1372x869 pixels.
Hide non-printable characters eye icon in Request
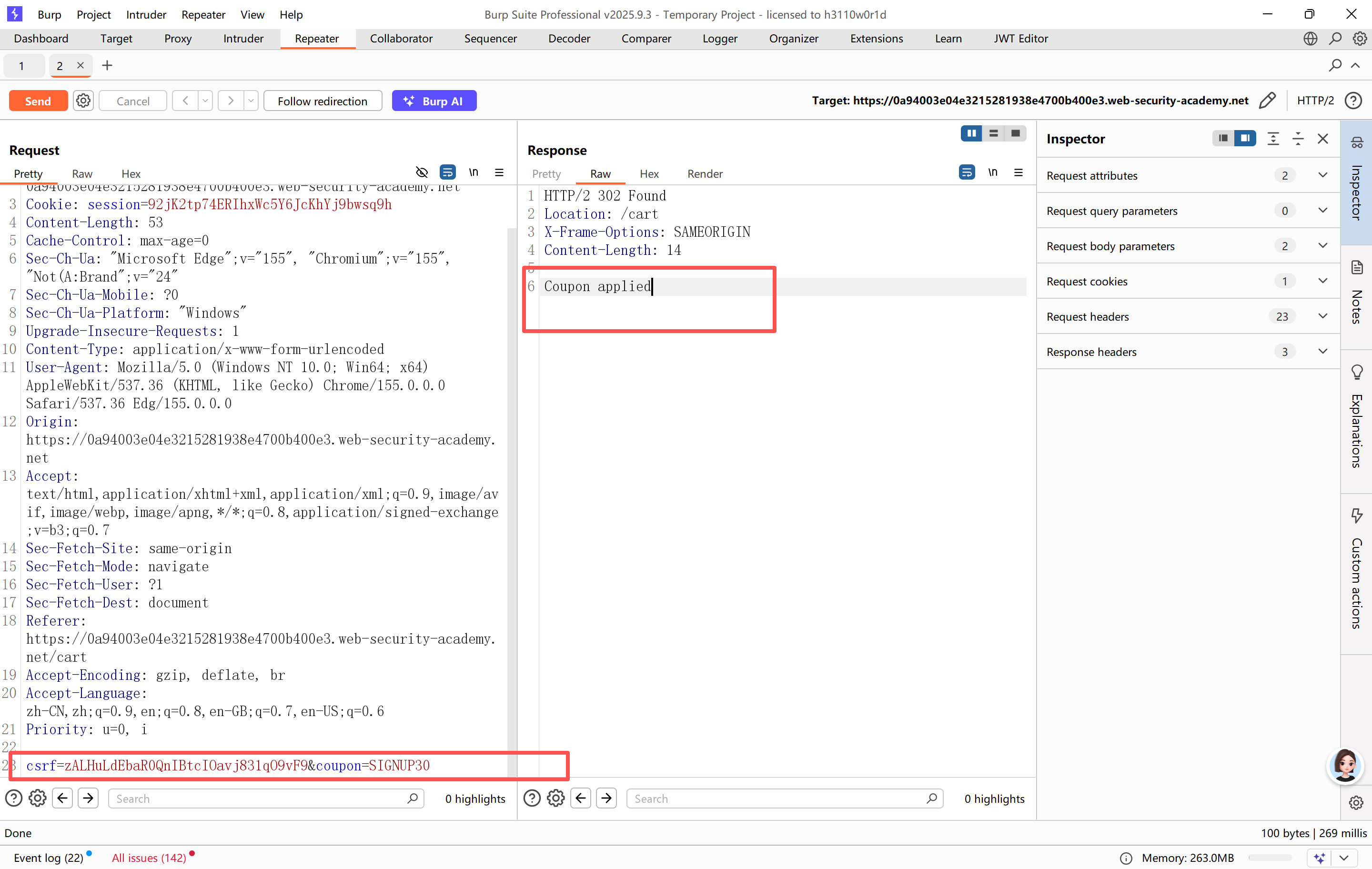422,172
